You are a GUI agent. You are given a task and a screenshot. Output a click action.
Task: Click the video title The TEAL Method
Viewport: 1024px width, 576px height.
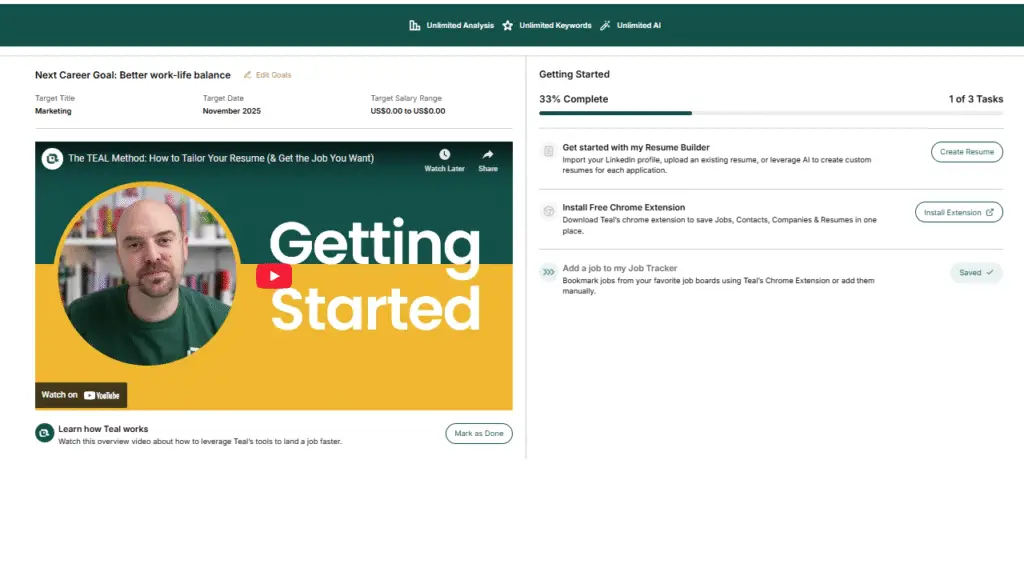tap(221, 158)
